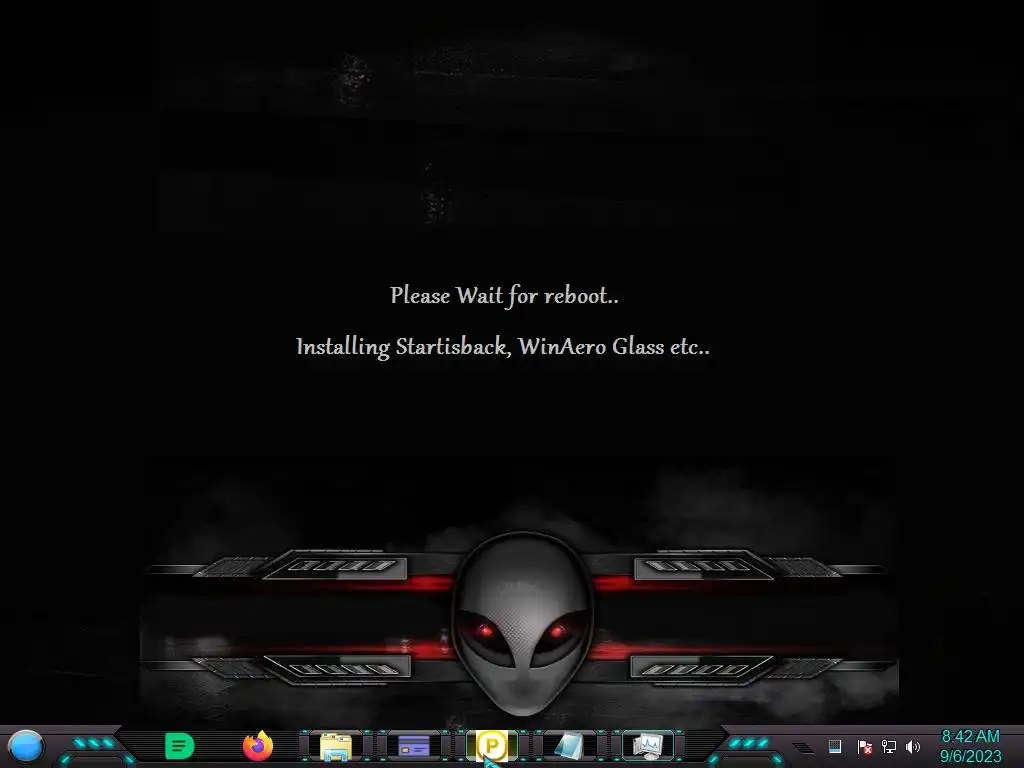Launch the green chat app in the taskbar

coord(180,746)
